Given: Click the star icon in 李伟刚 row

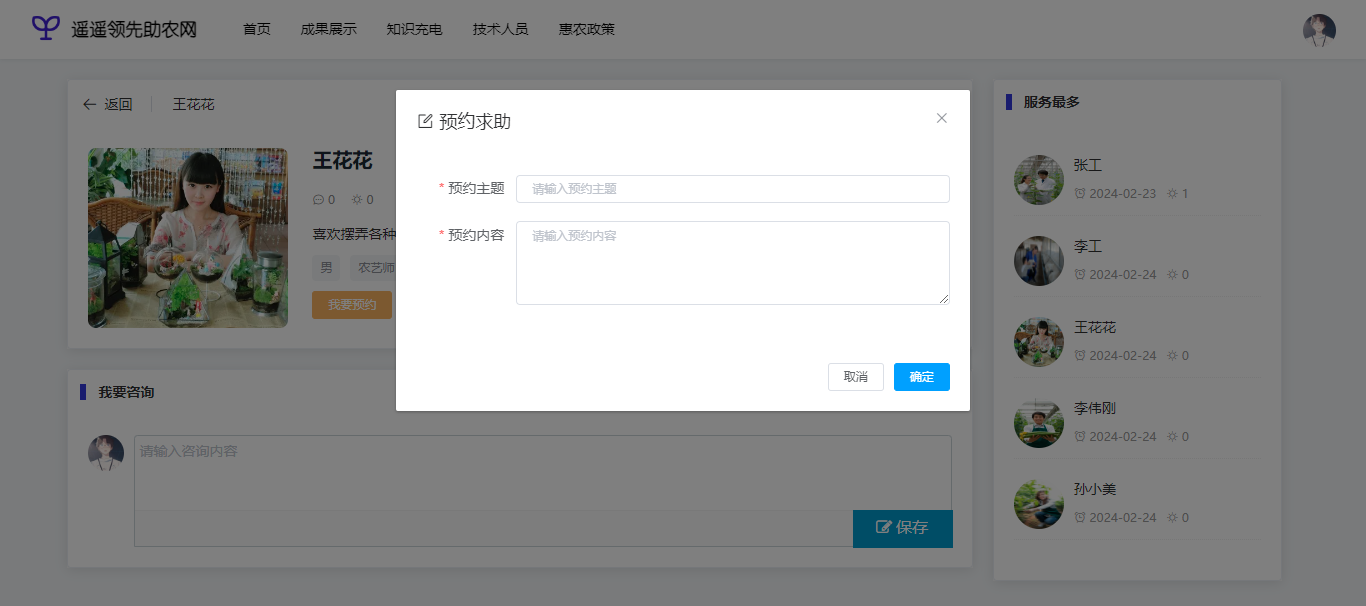Looking at the screenshot, I should click(1173, 436).
